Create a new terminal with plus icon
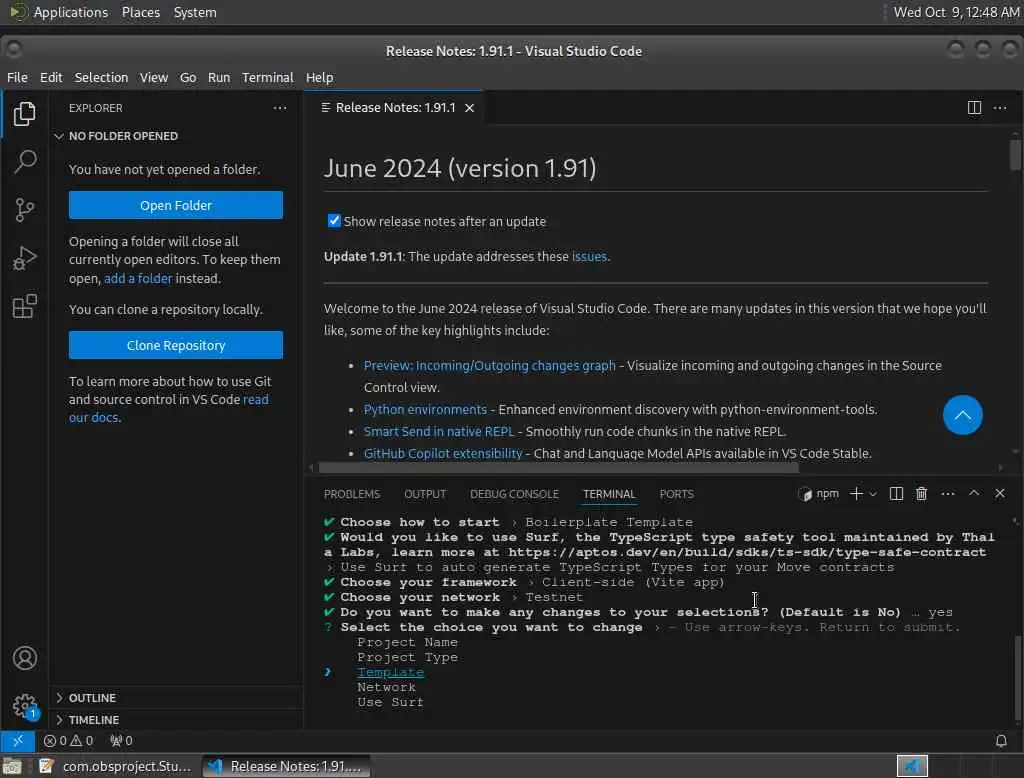Viewport: 1024px width, 778px height. pyautogui.click(x=856, y=494)
